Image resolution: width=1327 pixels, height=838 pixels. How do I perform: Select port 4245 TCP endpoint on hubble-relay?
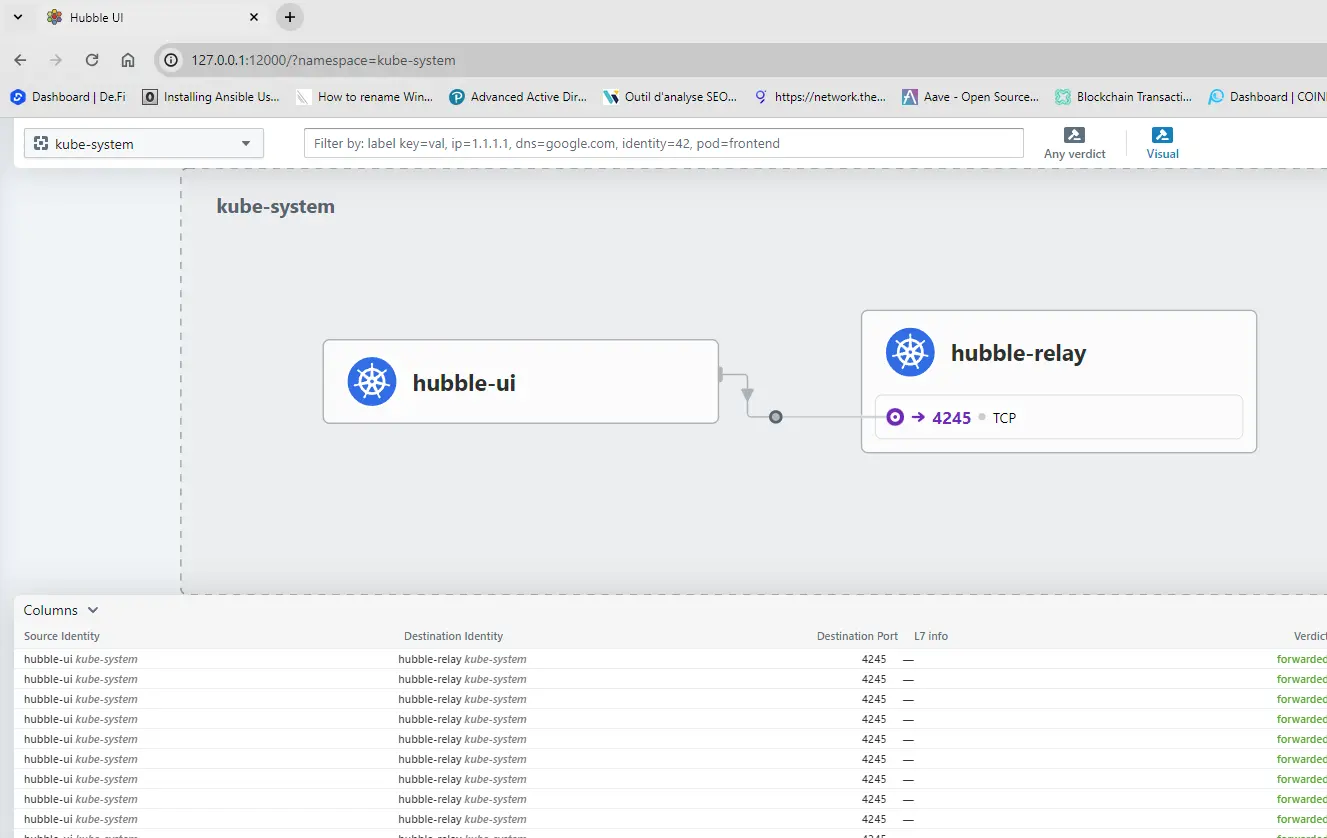tap(1059, 417)
